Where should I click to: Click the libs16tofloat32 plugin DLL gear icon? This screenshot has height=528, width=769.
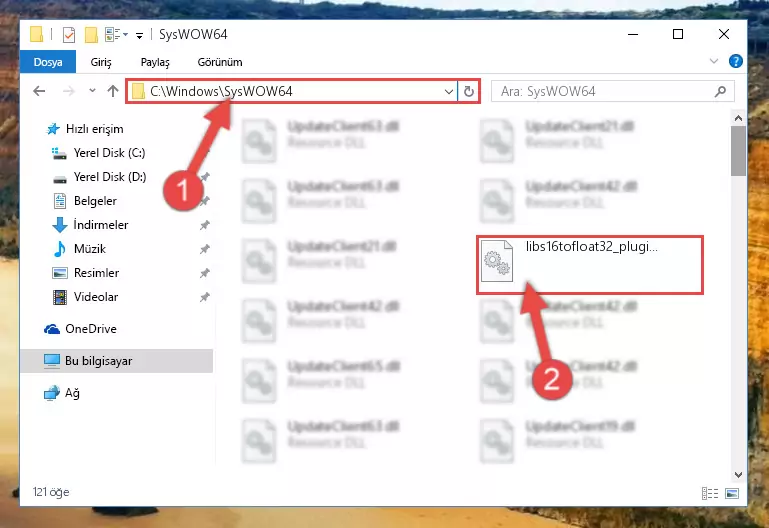coord(497,261)
